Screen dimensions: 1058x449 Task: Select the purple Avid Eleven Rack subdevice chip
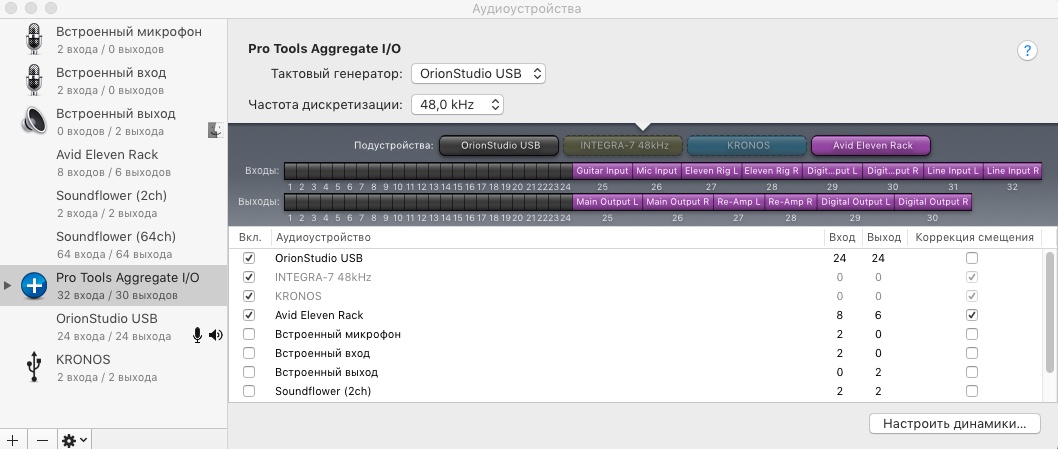click(x=871, y=145)
